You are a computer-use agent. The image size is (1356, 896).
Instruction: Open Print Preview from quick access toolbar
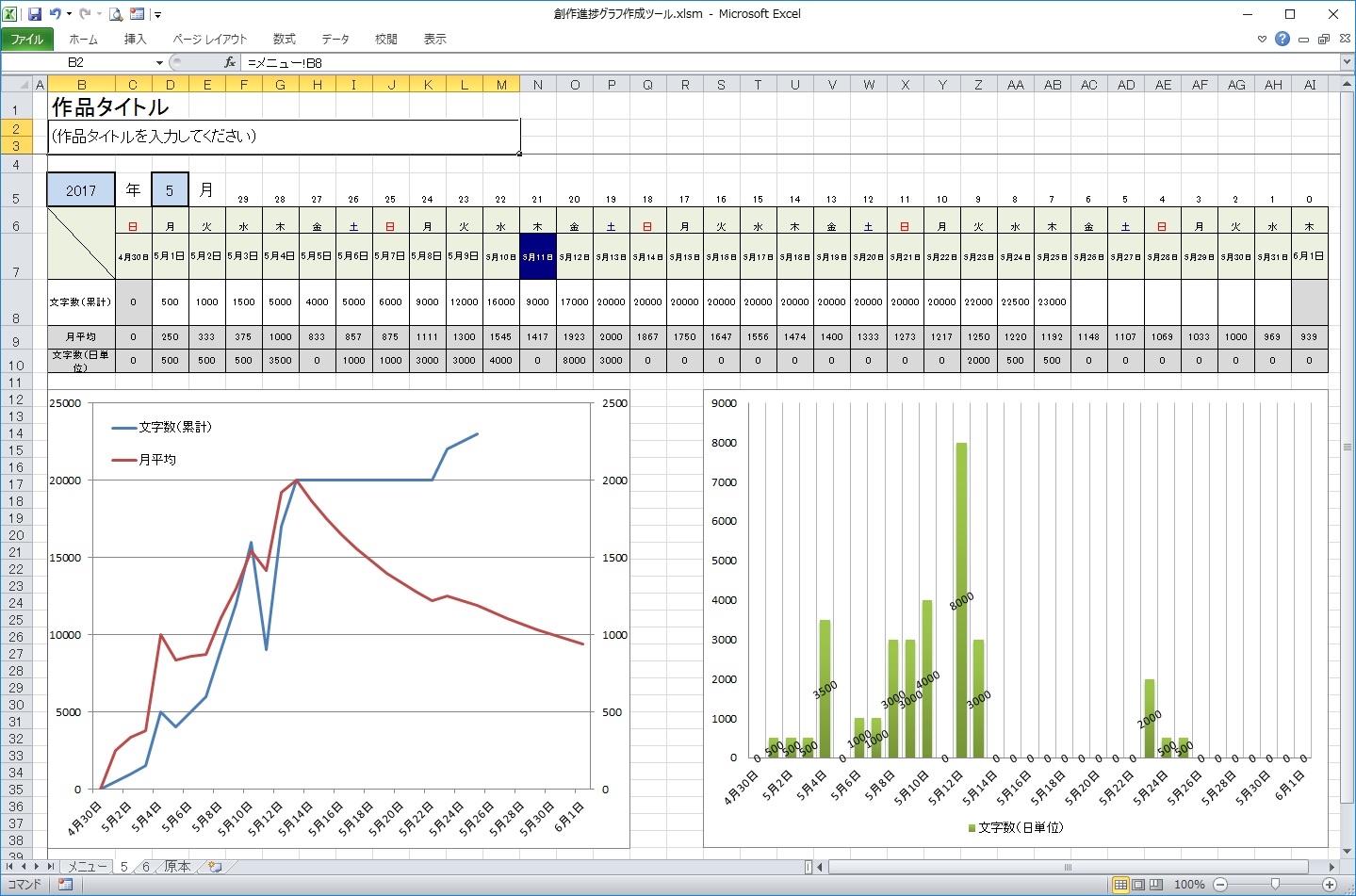click(x=116, y=14)
